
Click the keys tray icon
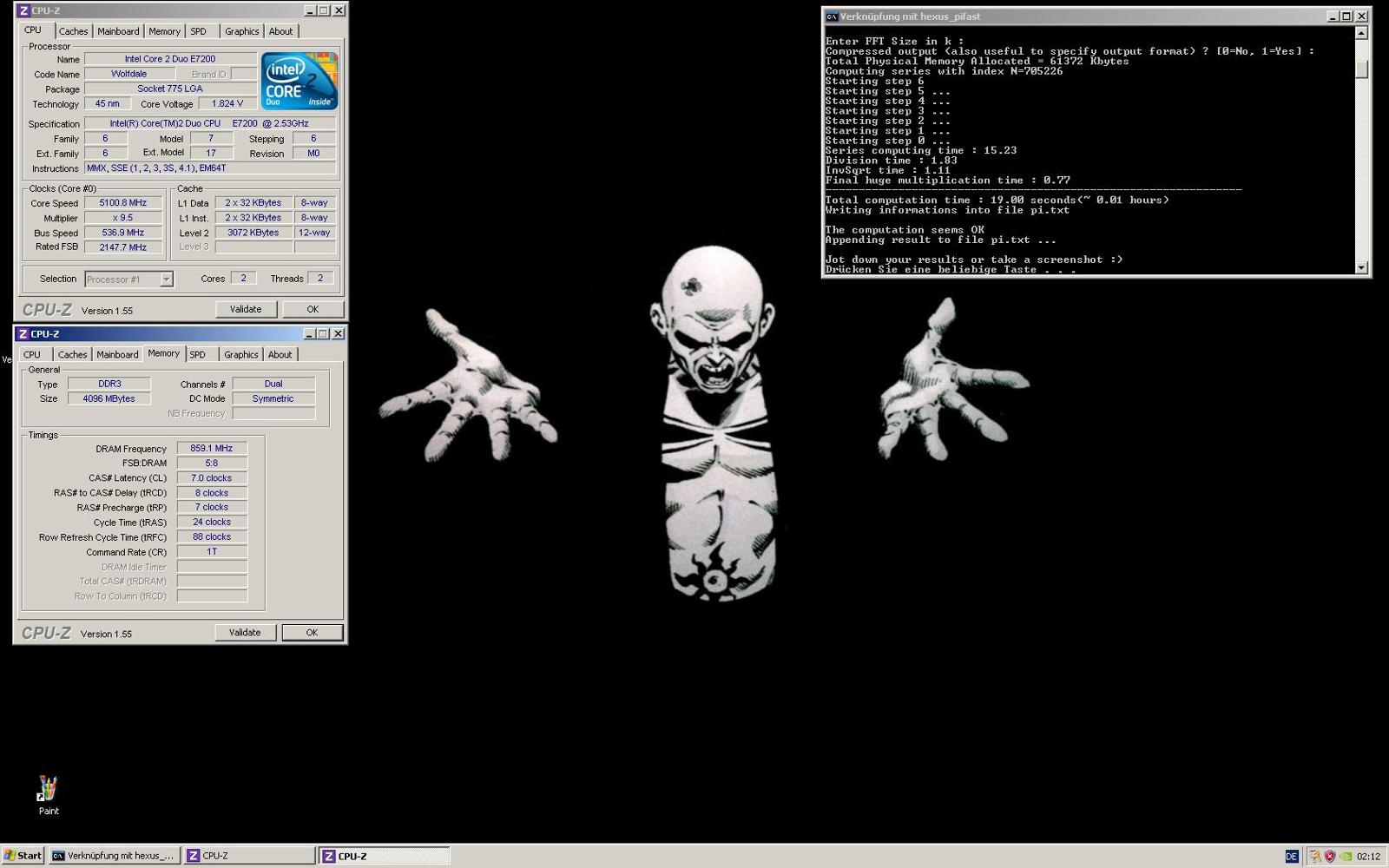pyautogui.click(x=1314, y=856)
